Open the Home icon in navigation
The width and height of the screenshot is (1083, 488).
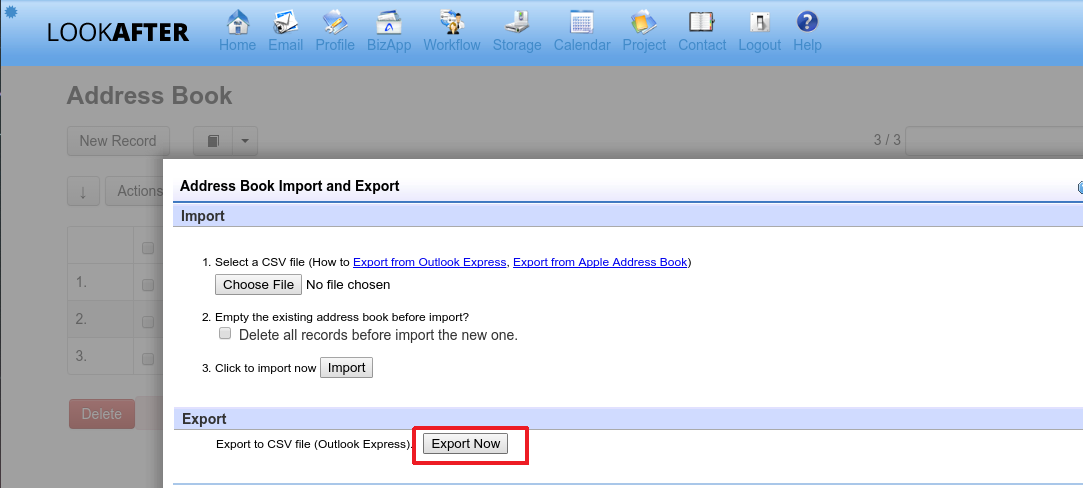tap(237, 23)
